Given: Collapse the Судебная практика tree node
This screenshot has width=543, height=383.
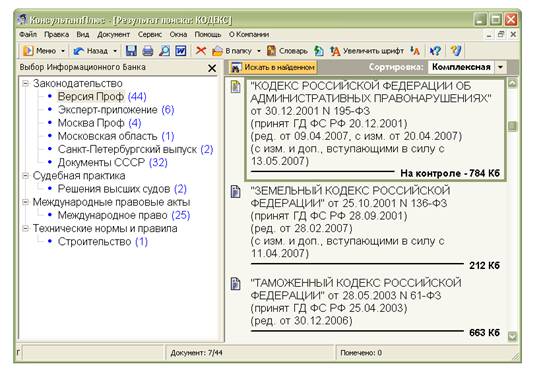Looking at the screenshot, I should click(25, 176).
